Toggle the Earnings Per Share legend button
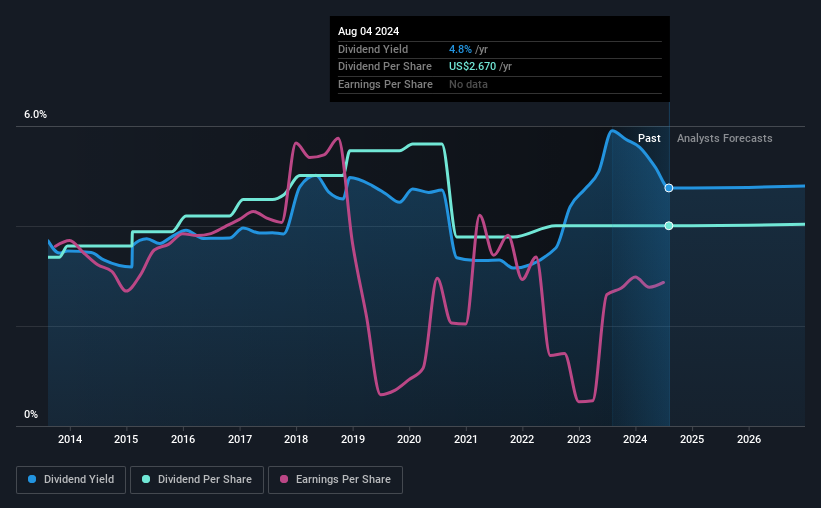Image resolution: width=821 pixels, height=508 pixels. coord(335,480)
